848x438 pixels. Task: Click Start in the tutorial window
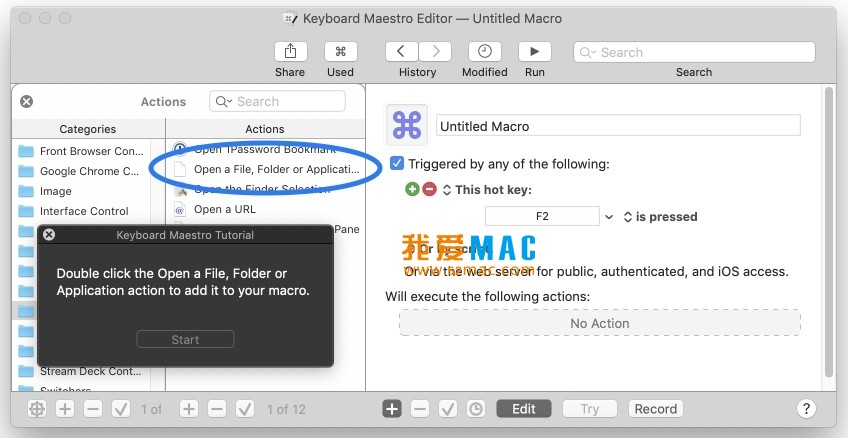tap(185, 340)
